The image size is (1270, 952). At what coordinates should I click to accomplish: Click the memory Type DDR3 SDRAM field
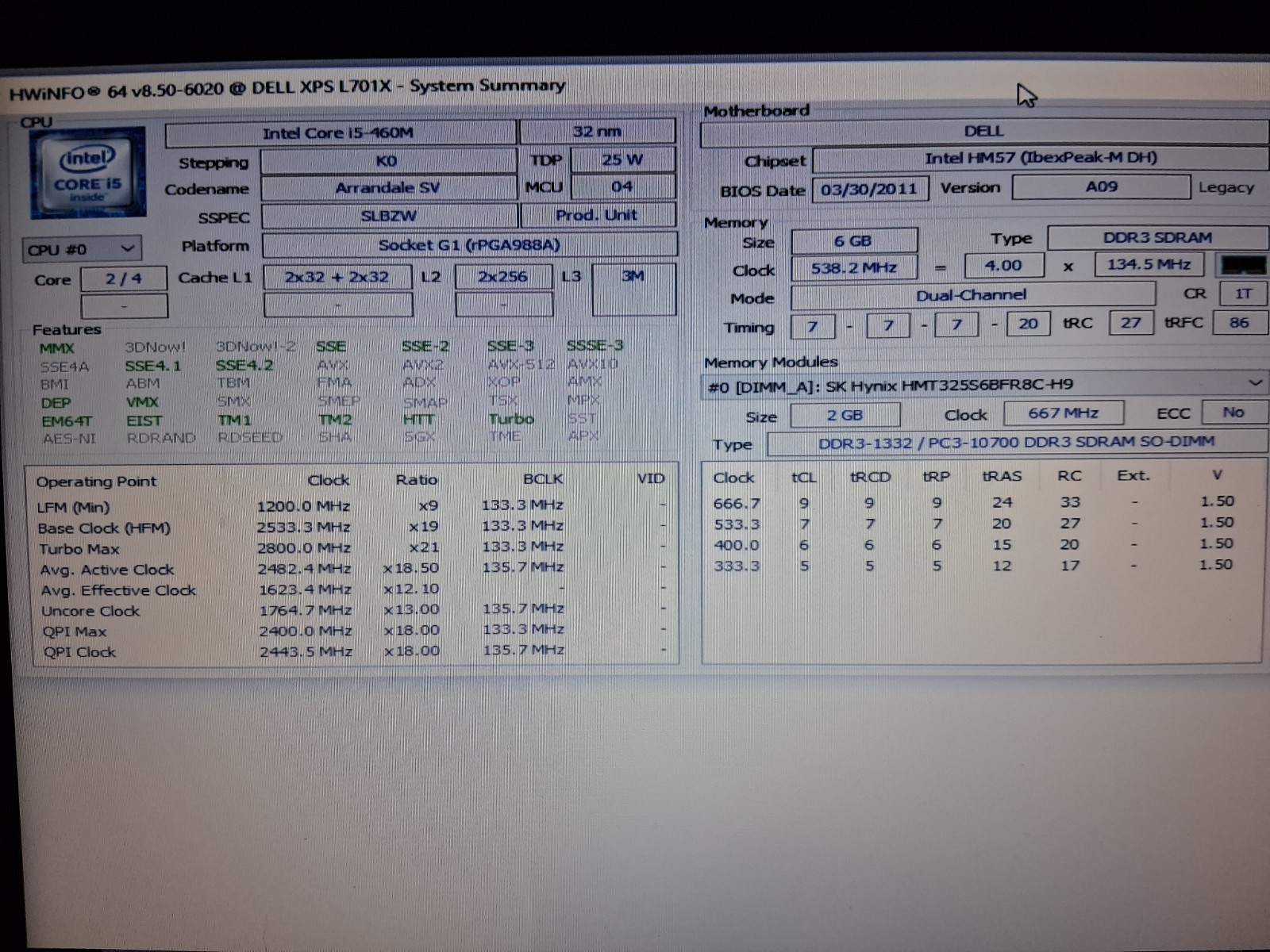tap(1157, 237)
